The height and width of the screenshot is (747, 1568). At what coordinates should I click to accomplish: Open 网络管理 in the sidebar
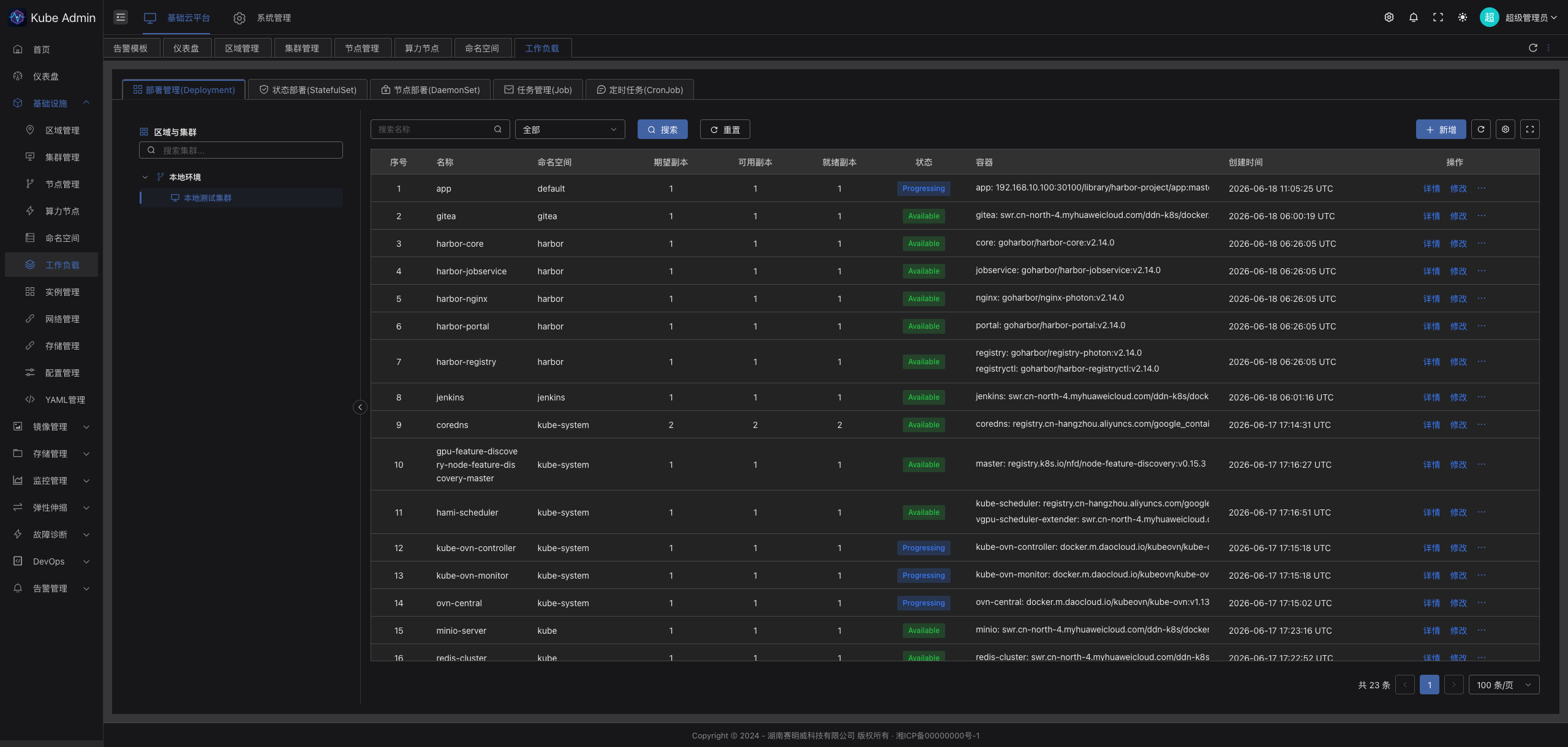[51, 319]
